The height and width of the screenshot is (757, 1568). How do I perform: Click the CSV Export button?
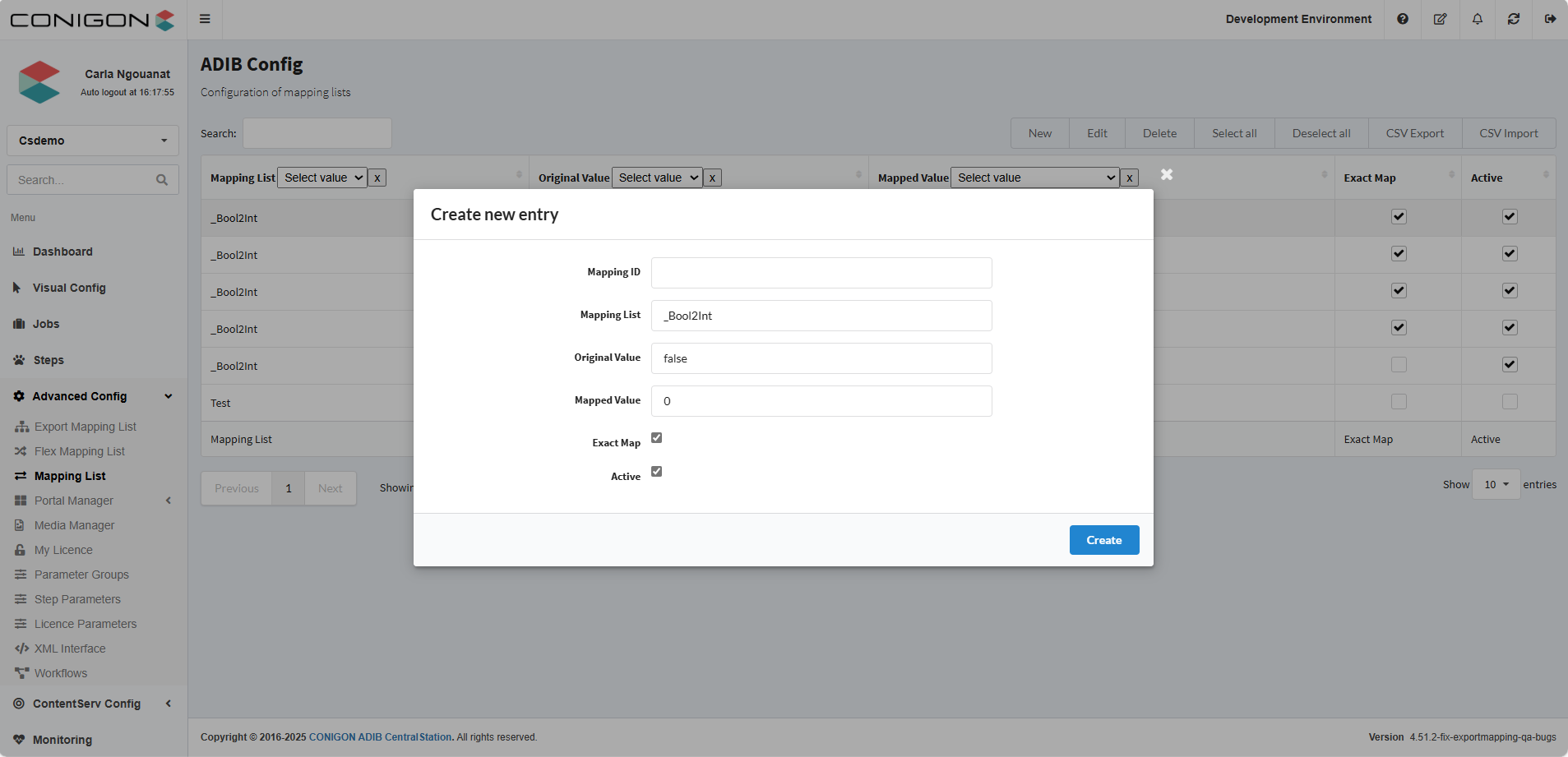pos(1414,133)
